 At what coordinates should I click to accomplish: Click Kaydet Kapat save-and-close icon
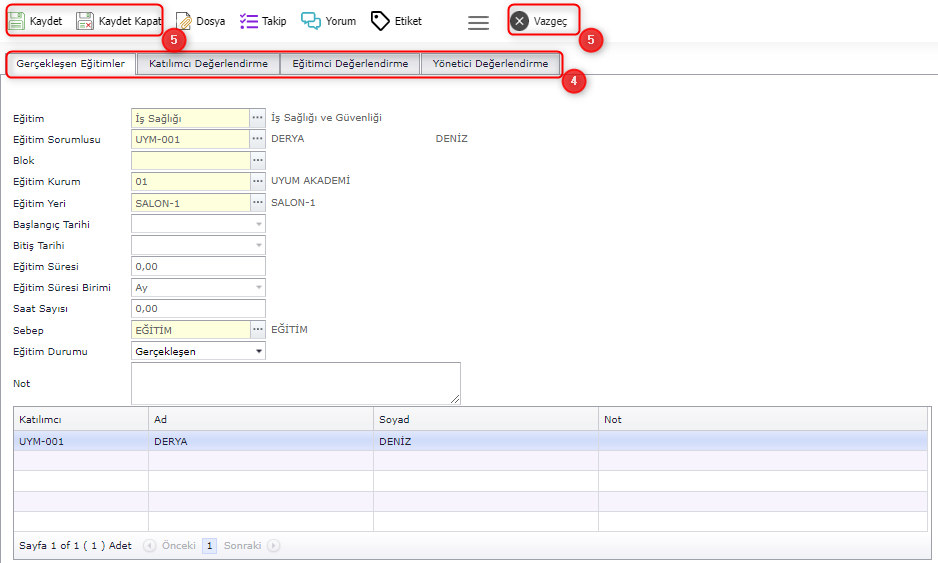(85, 21)
